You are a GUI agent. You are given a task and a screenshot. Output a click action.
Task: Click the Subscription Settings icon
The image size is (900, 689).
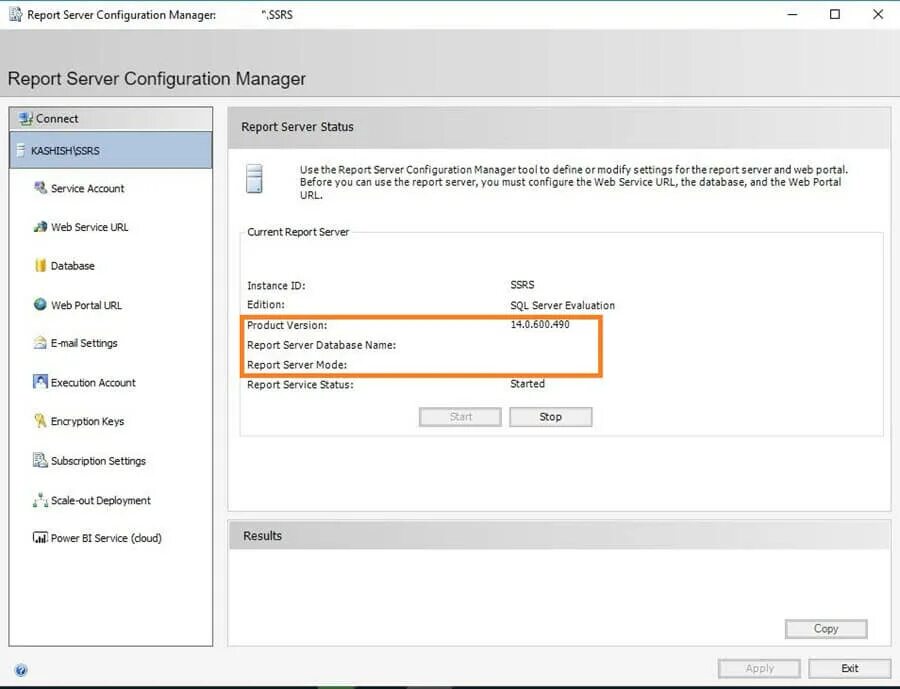click(40, 460)
